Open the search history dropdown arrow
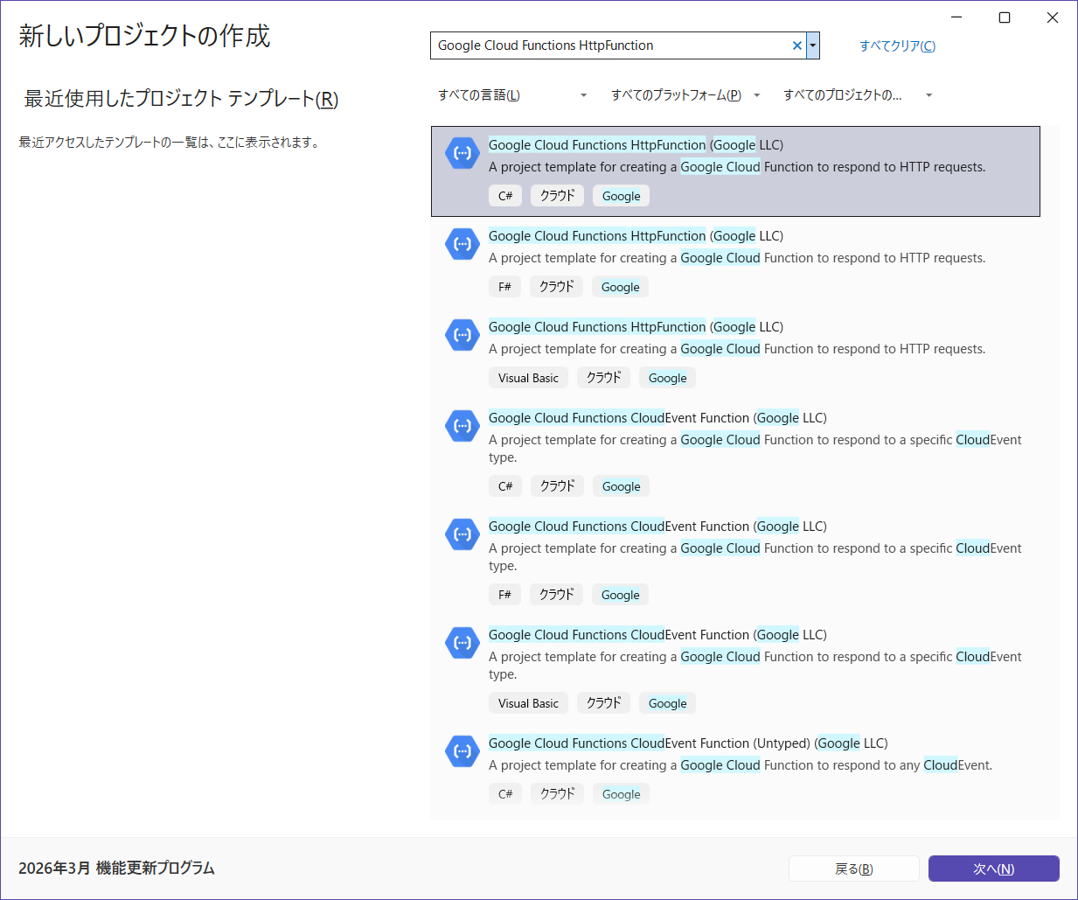This screenshot has width=1078, height=900. click(813, 45)
